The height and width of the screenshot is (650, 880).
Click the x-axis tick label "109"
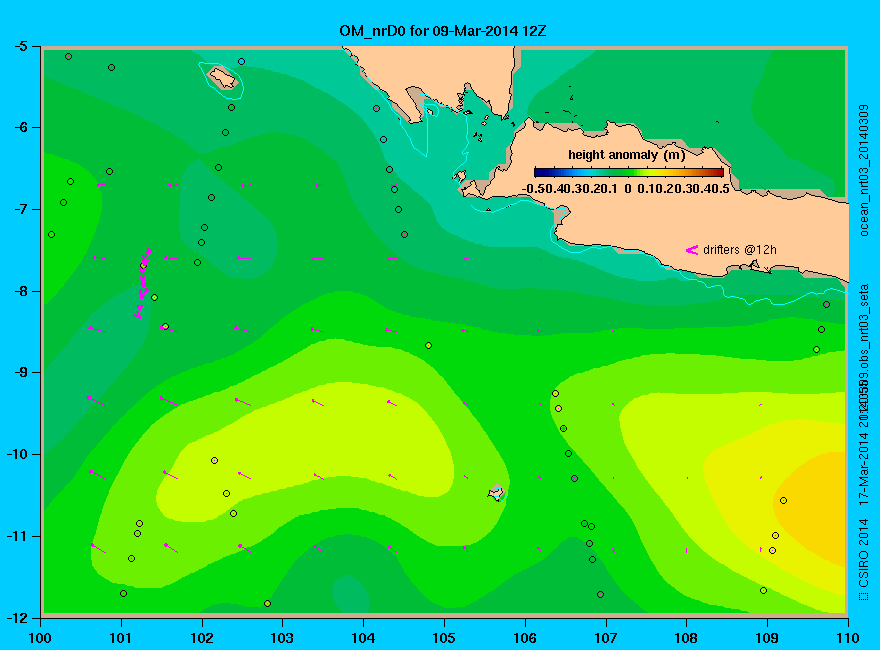click(767, 638)
